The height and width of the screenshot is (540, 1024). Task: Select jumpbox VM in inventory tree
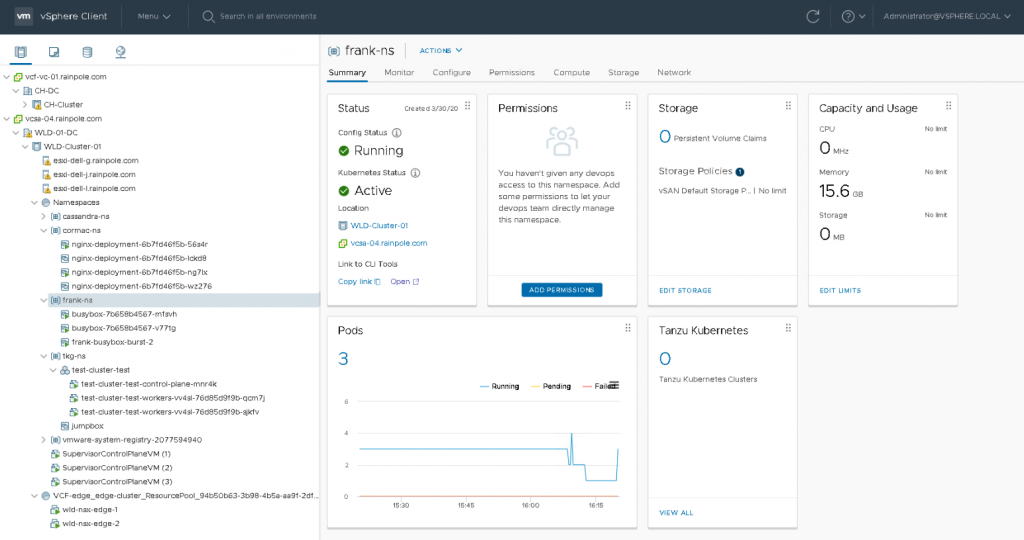[88, 425]
